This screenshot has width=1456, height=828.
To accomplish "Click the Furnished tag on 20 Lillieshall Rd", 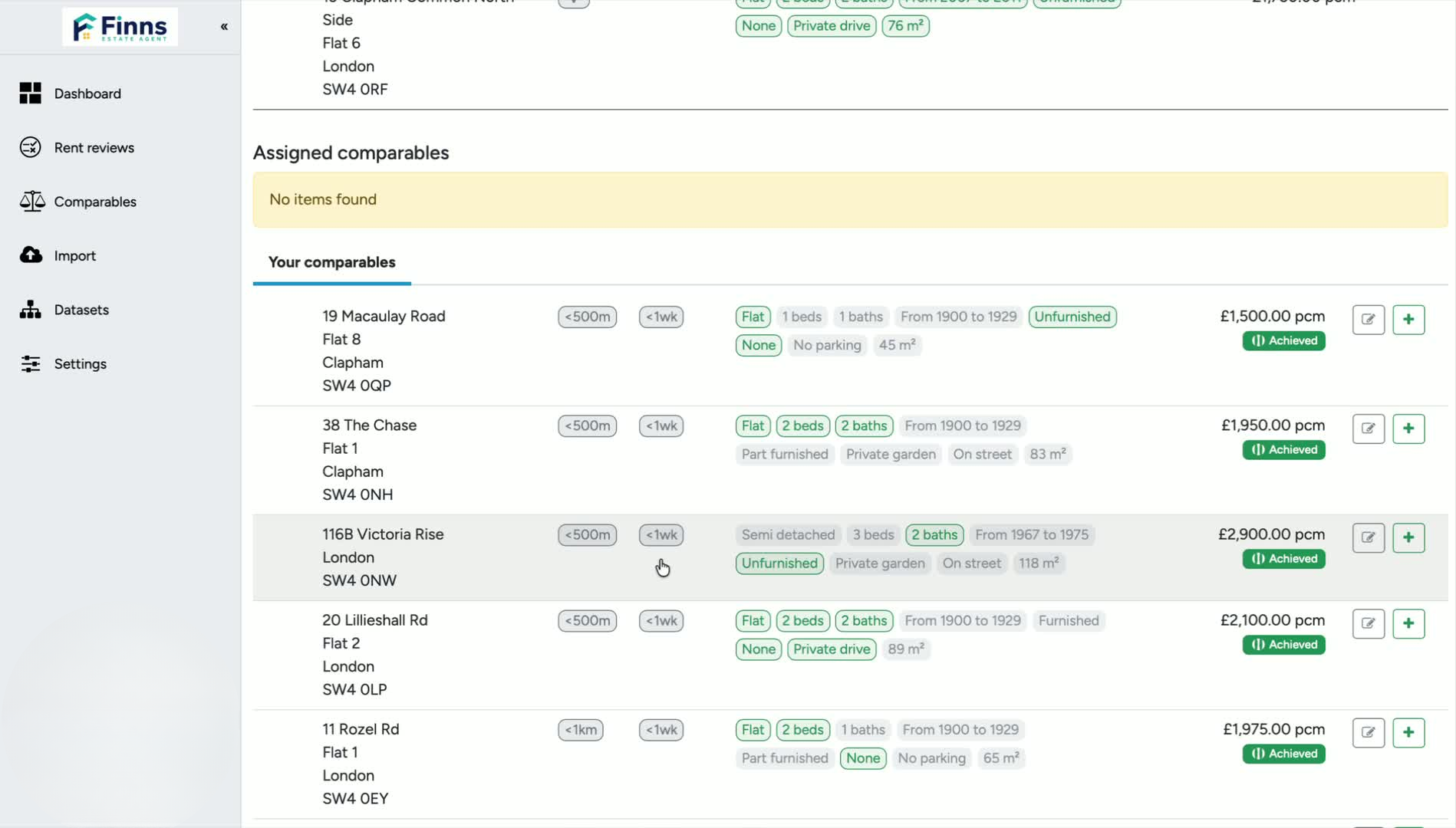I will (1069, 620).
